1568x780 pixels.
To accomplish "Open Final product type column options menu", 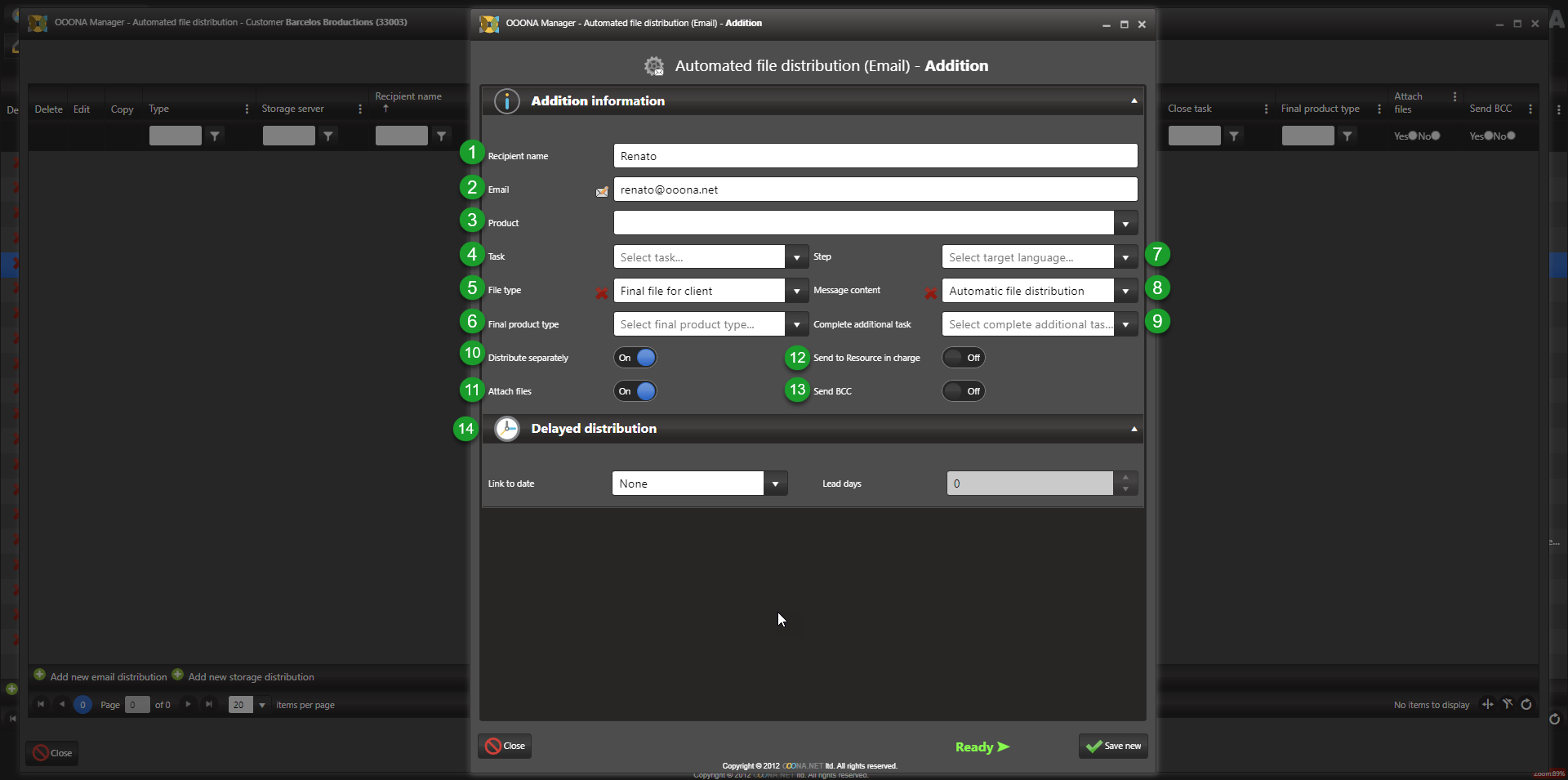I will 1379,109.
